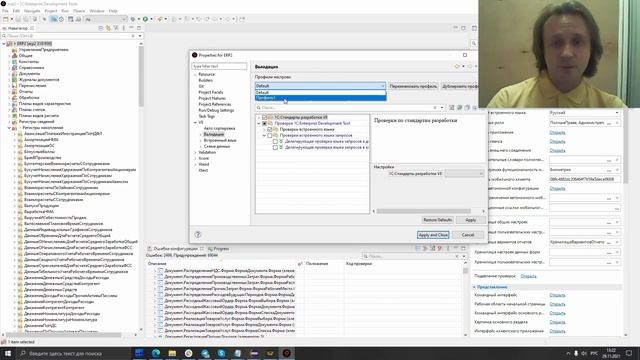640x360 pixels.
Task: Click the horizontal scrollbar under Настройки pane
Action: pos(423,211)
